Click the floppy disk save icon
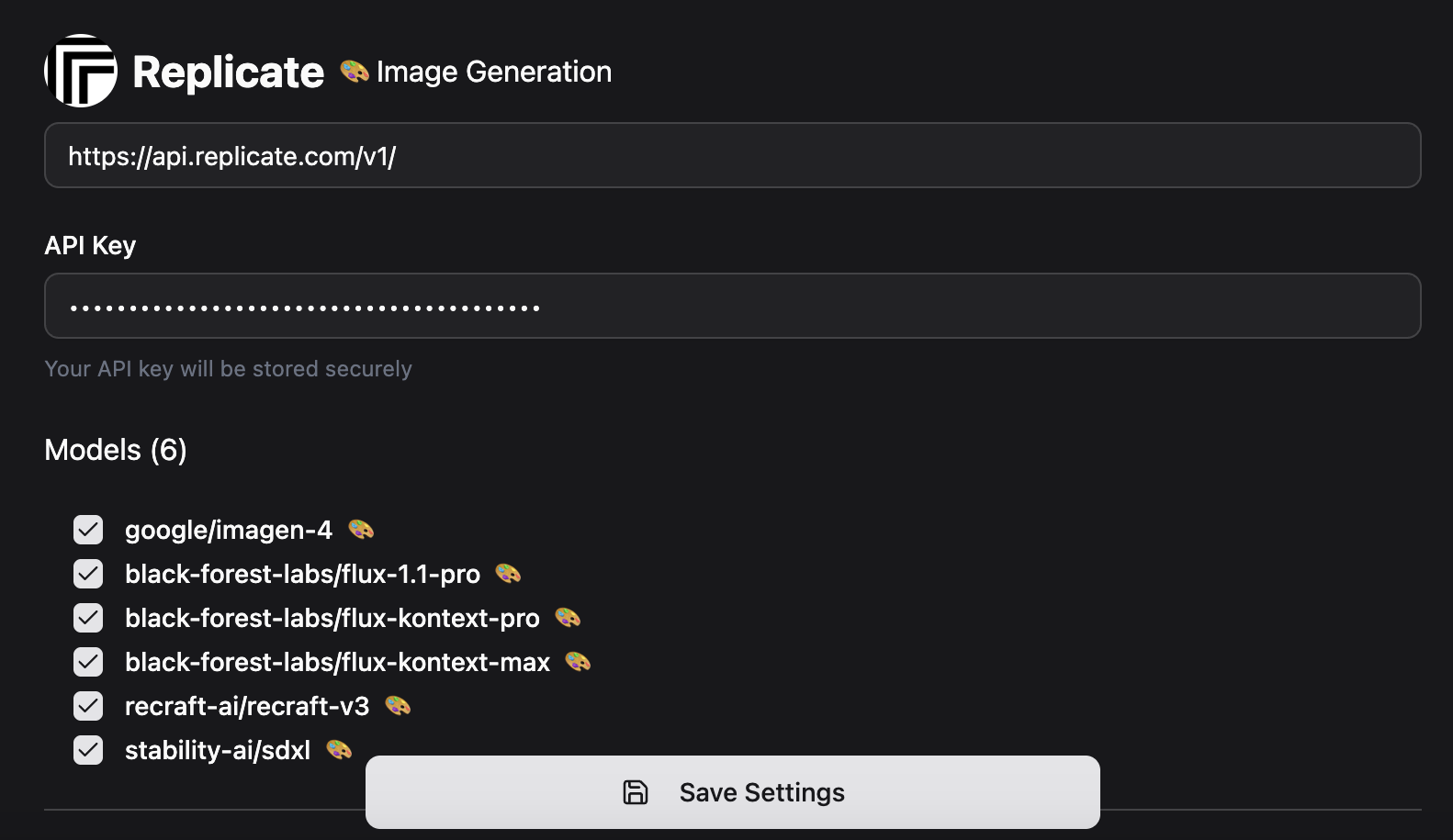The height and width of the screenshot is (840, 1453). pos(636,792)
